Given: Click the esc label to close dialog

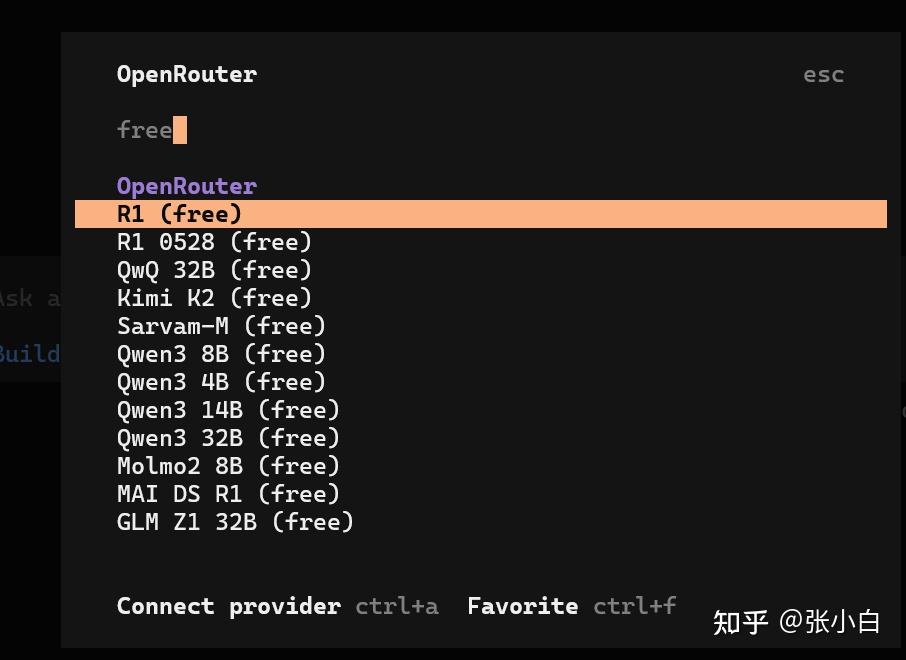Looking at the screenshot, I should pos(823,75).
